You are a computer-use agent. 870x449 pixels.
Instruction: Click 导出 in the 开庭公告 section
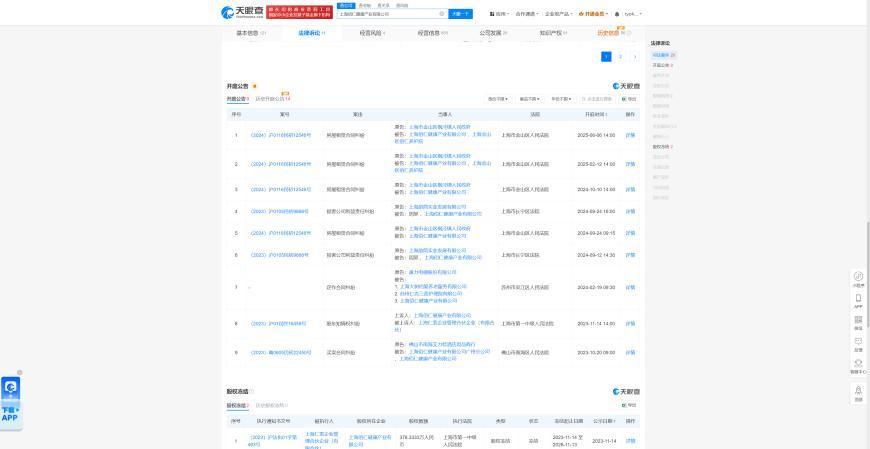click(630, 99)
